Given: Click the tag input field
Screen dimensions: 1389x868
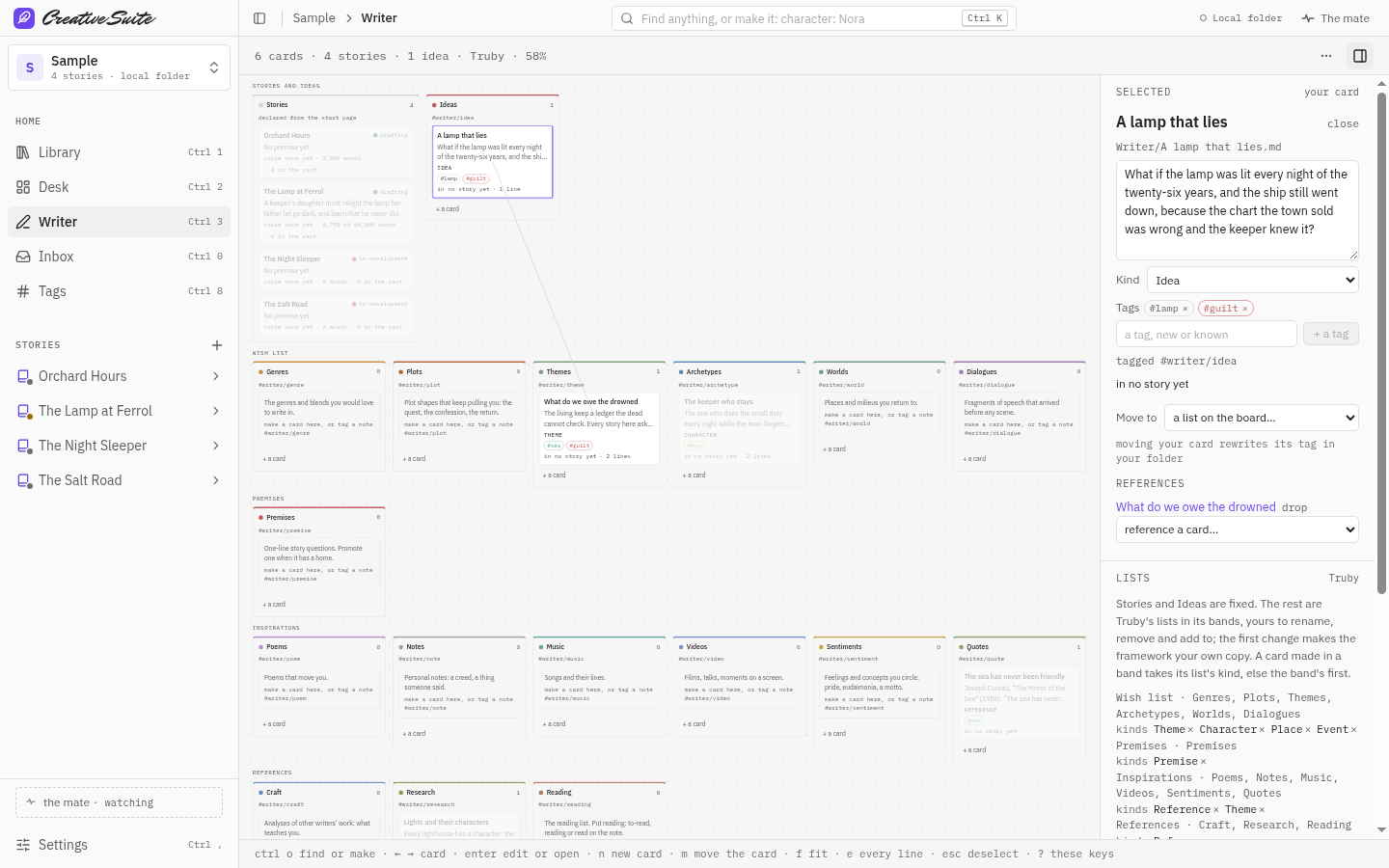Looking at the screenshot, I should (1206, 334).
